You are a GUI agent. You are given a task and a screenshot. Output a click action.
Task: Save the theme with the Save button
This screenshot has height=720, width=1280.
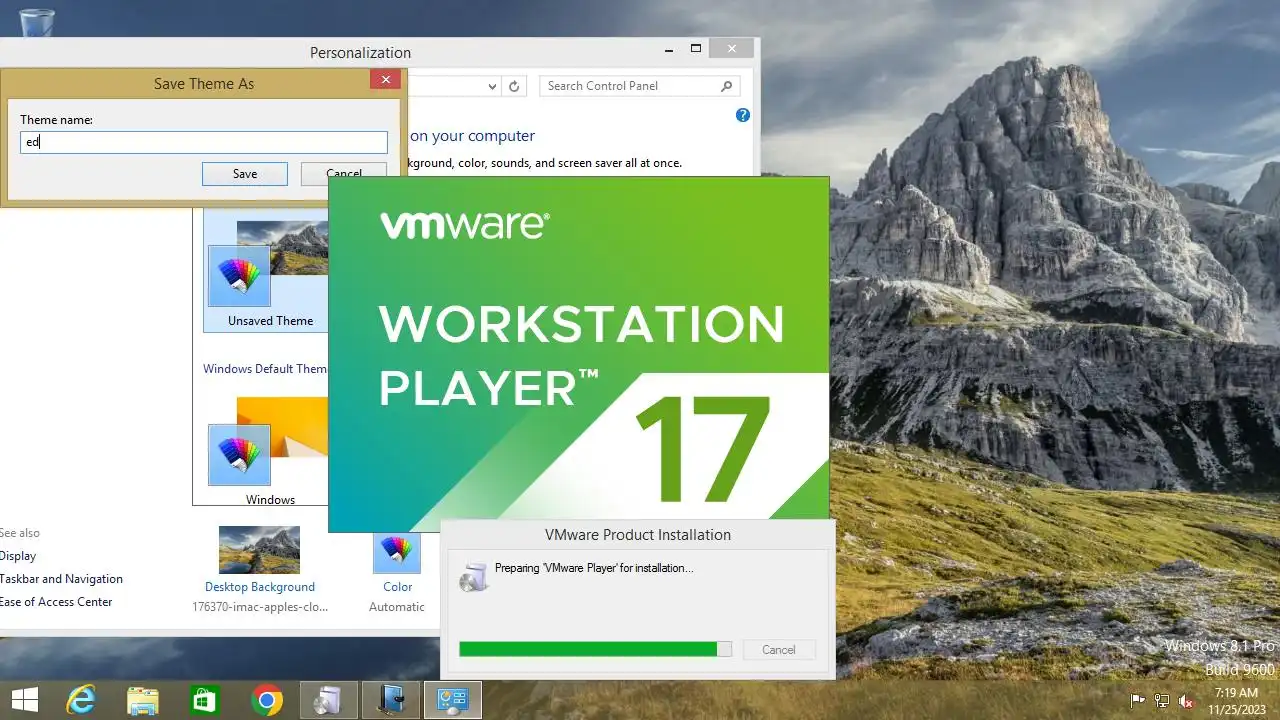(x=245, y=174)
